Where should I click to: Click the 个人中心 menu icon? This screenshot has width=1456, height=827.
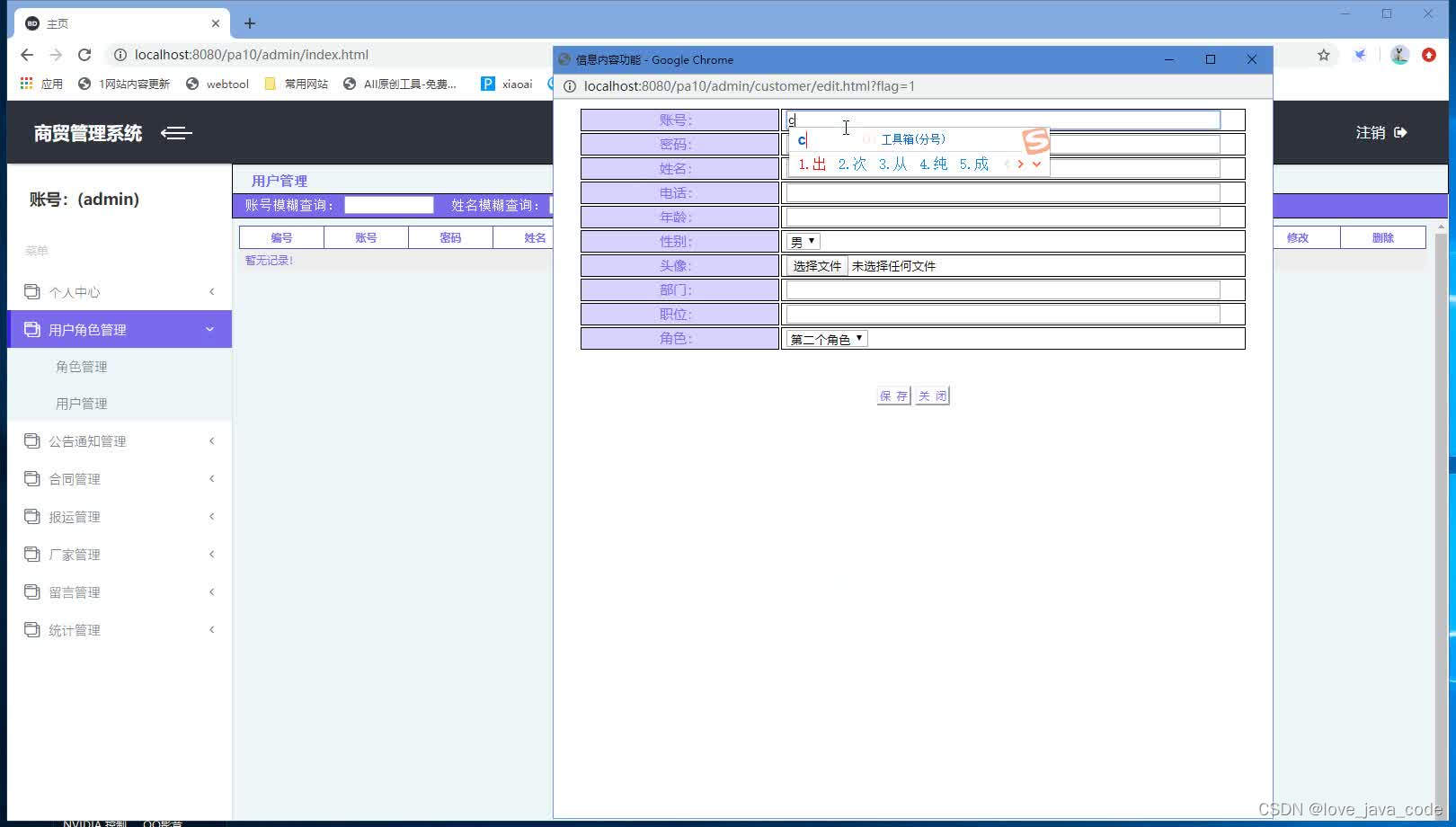coord(31,291)
